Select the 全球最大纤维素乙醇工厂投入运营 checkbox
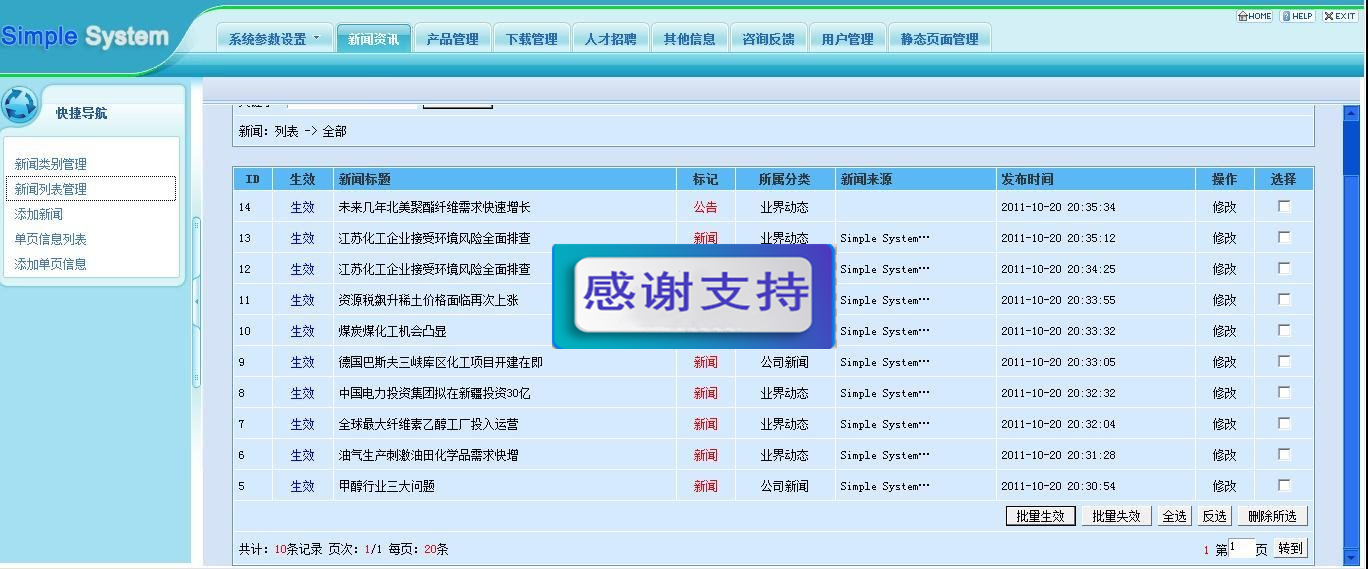This screenshot has width=1368, height=569. pyautogui.click(x=1284, y=423)
